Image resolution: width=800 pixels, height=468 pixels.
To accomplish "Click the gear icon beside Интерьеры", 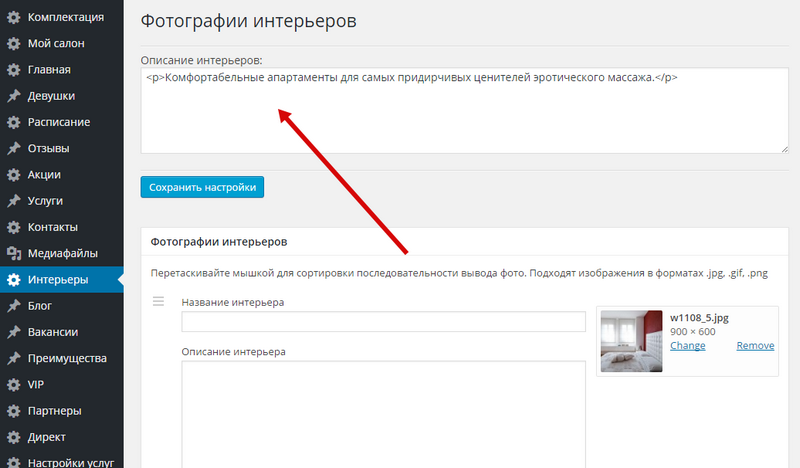I will (x=14, y=280).
